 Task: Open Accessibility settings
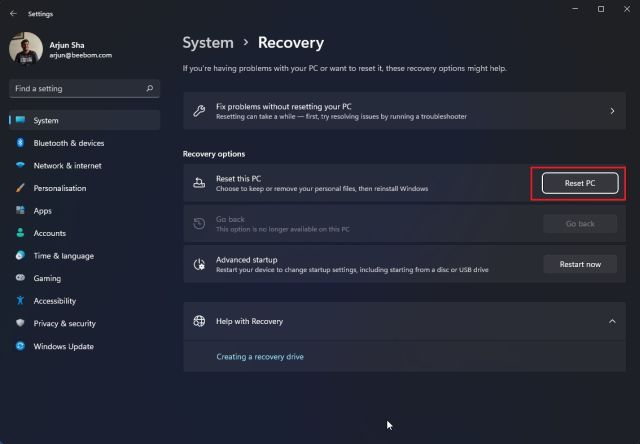(55, 301)
